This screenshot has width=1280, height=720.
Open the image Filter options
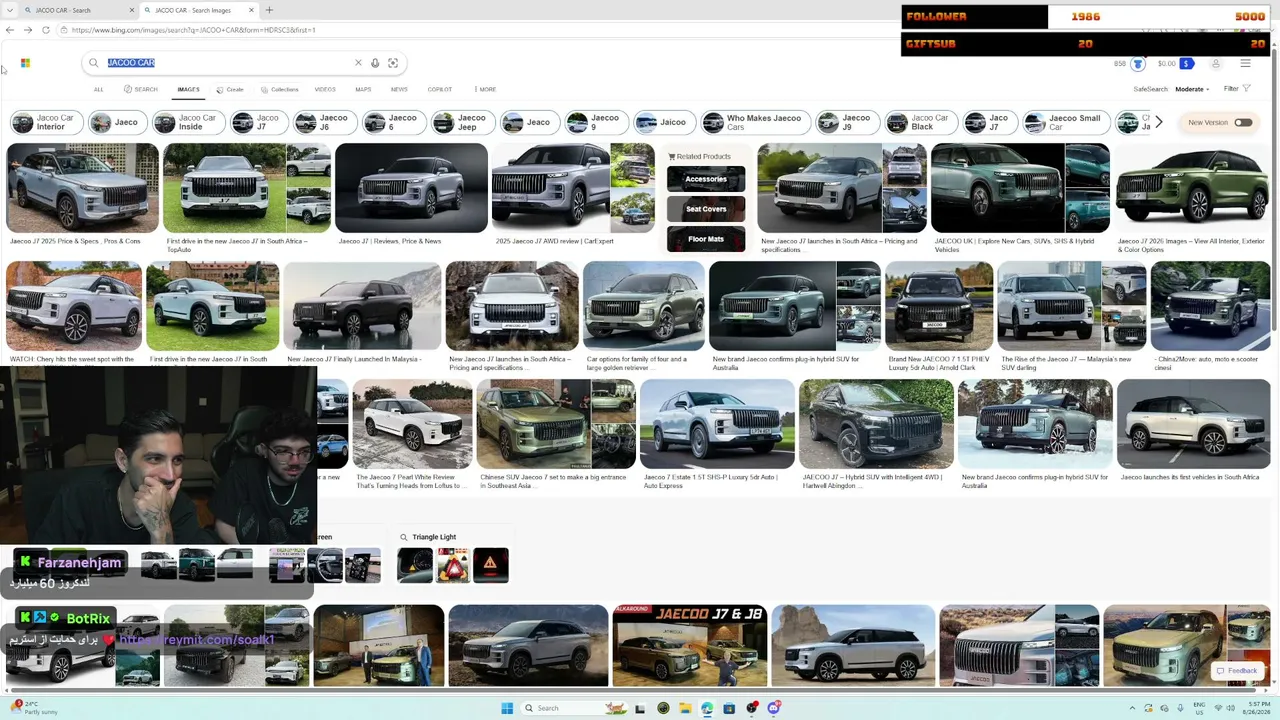[x=1237, y=89]
